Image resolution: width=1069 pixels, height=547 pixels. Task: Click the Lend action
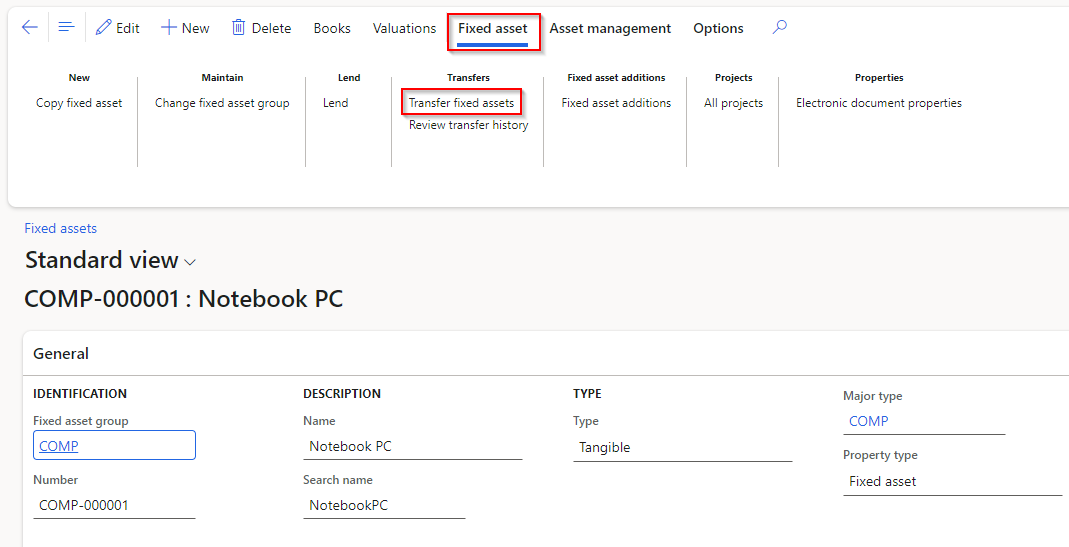click(335, 103)
